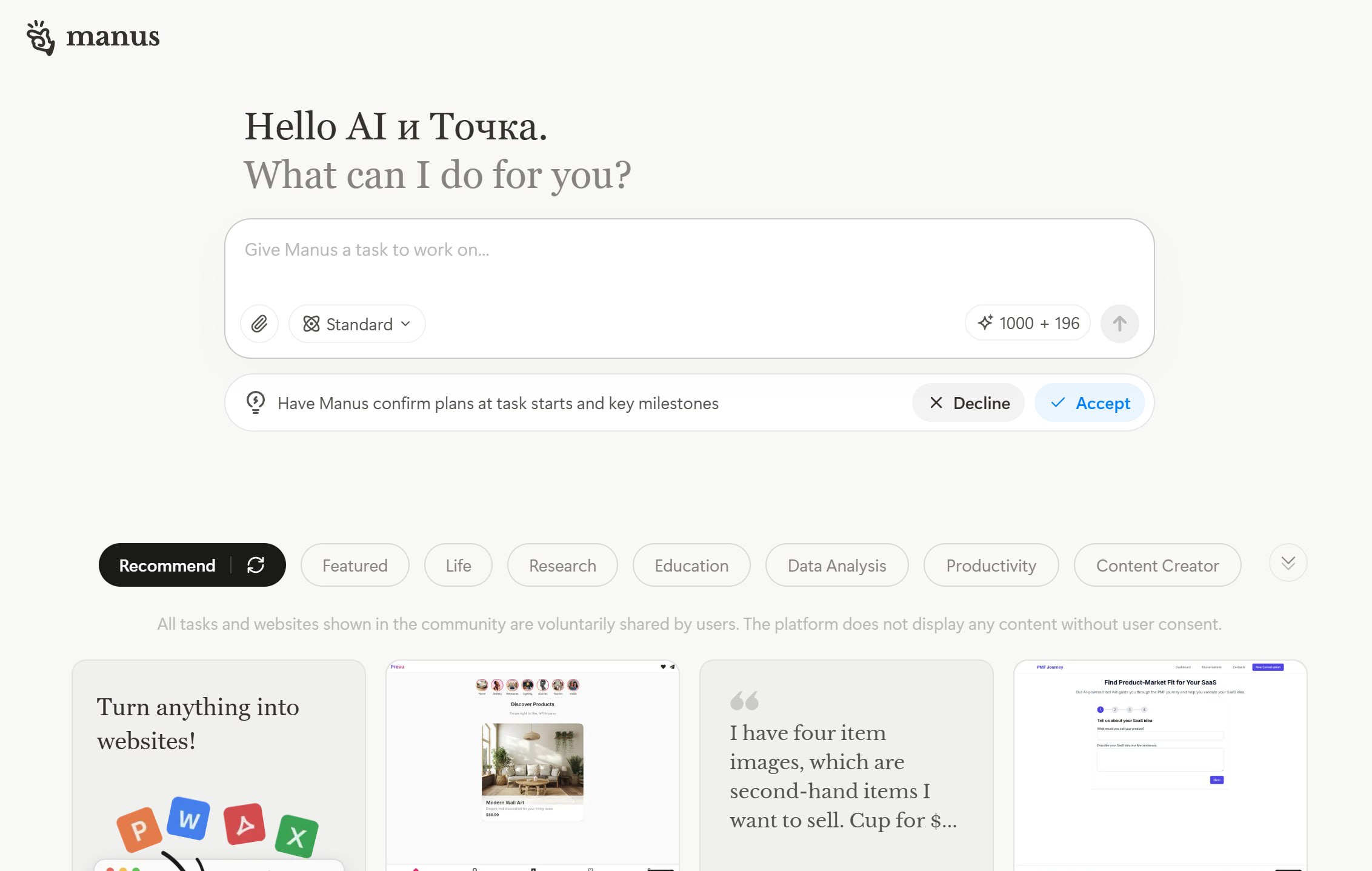
Task: Switch to the Research tab
Action: pos(562,565)
